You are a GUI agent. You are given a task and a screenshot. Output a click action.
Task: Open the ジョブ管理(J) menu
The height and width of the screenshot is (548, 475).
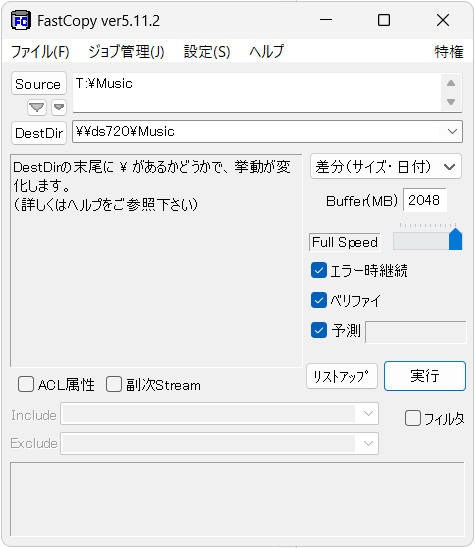click(x=126, y=52)
